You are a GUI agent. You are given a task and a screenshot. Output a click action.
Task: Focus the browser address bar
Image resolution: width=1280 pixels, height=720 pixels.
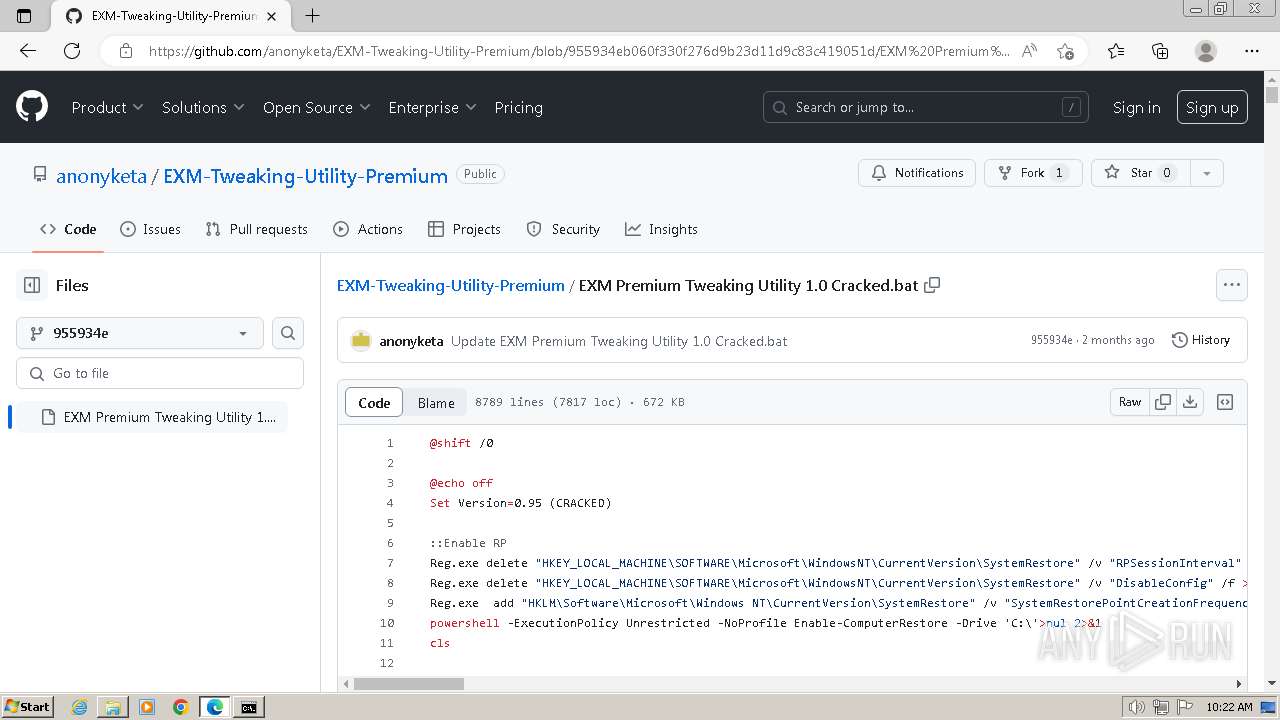point(578,51)
